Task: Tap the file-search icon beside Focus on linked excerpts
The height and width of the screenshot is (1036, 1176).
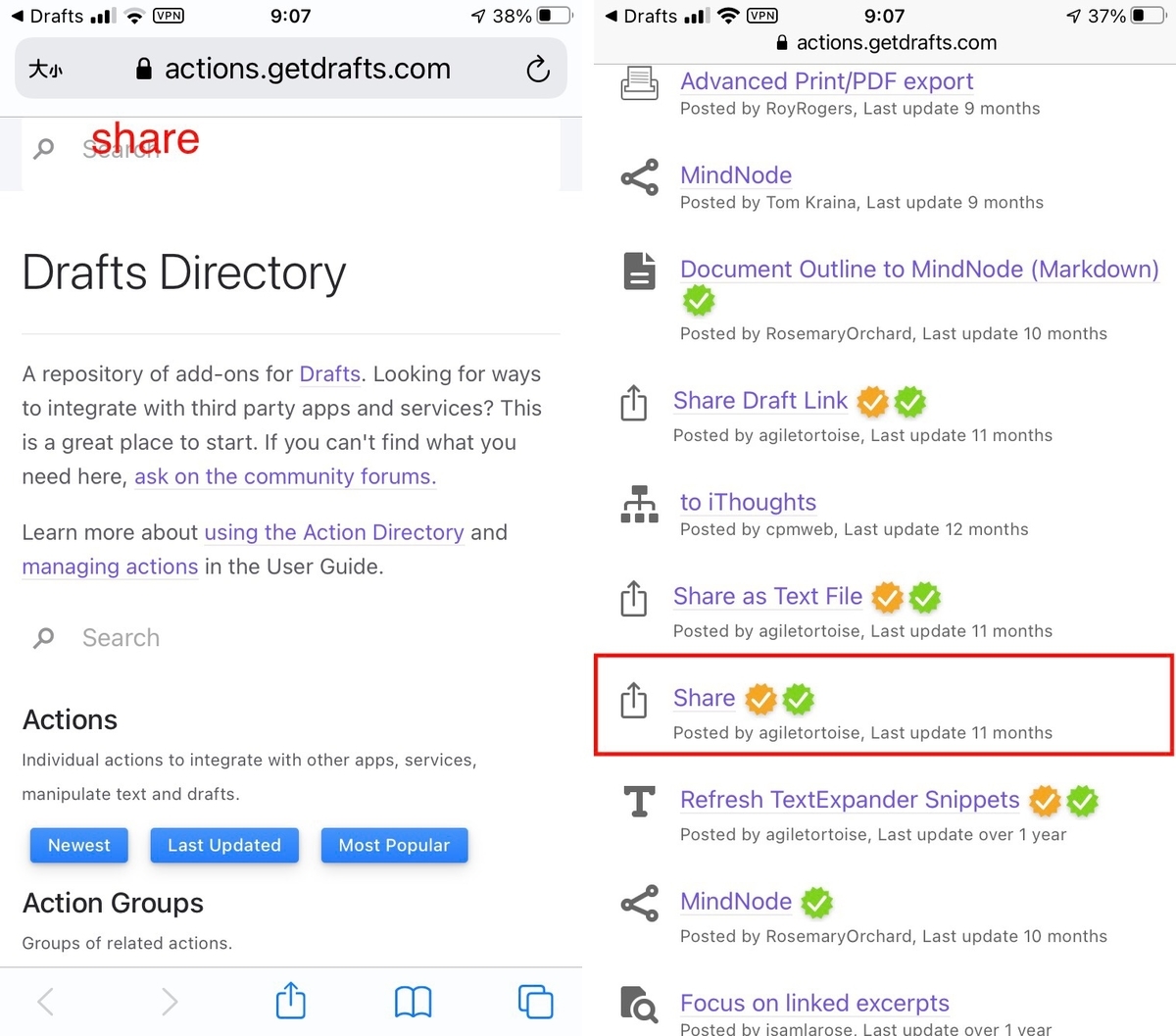Action: tap(640, 1005)
